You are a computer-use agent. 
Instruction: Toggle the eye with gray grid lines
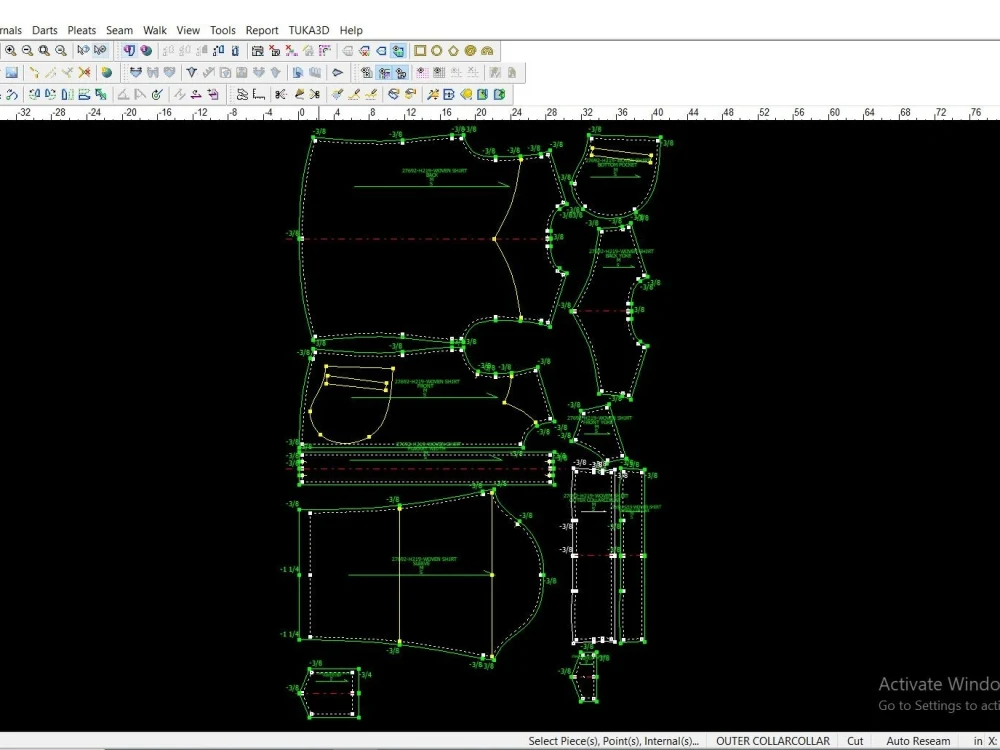tap(439, 72)
